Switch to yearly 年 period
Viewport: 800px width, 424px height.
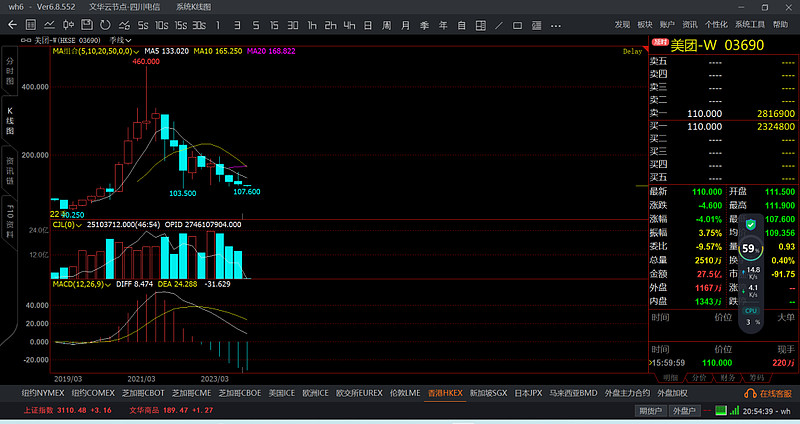[x=443, y=25]
